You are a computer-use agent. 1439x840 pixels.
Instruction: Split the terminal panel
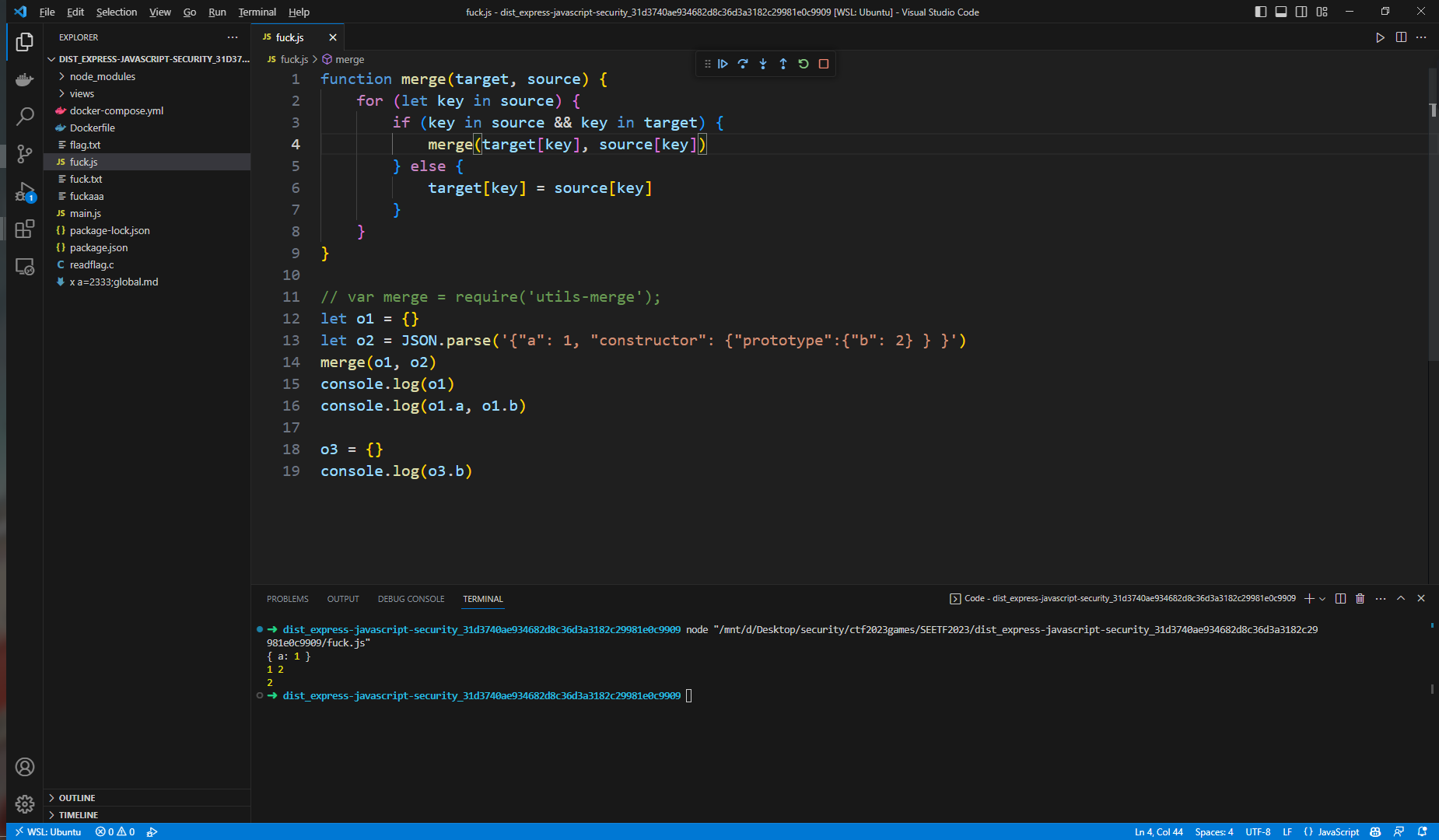pyautogui.click(x=1340, y=598)
